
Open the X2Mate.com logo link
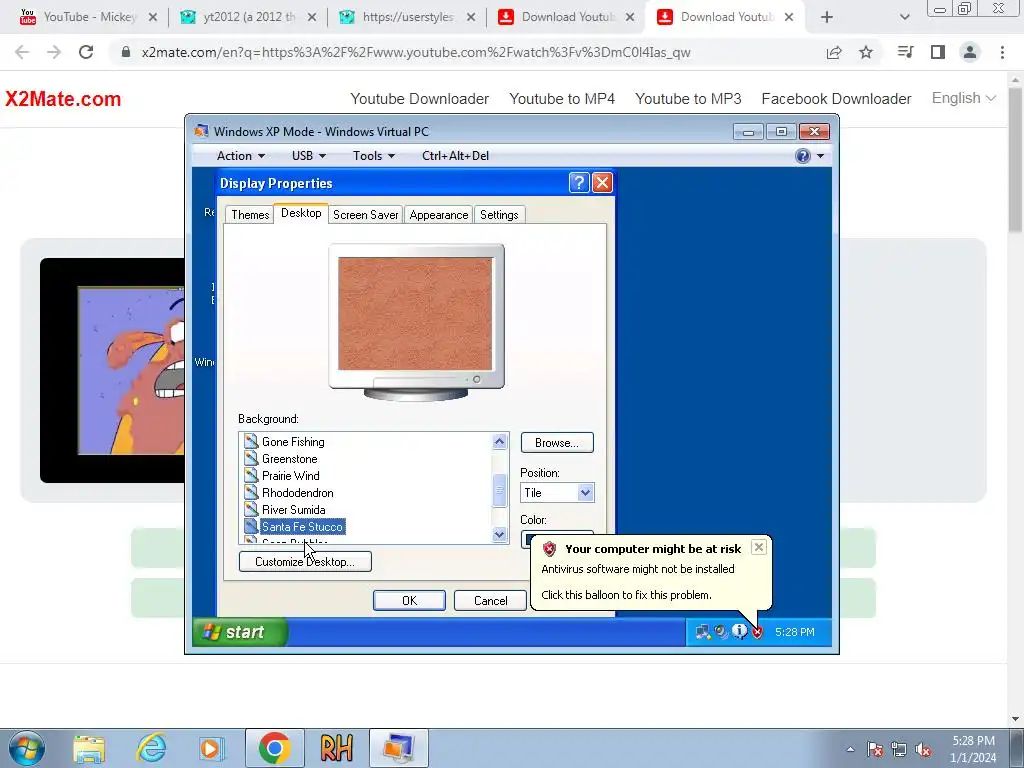[x=63, y=99]
